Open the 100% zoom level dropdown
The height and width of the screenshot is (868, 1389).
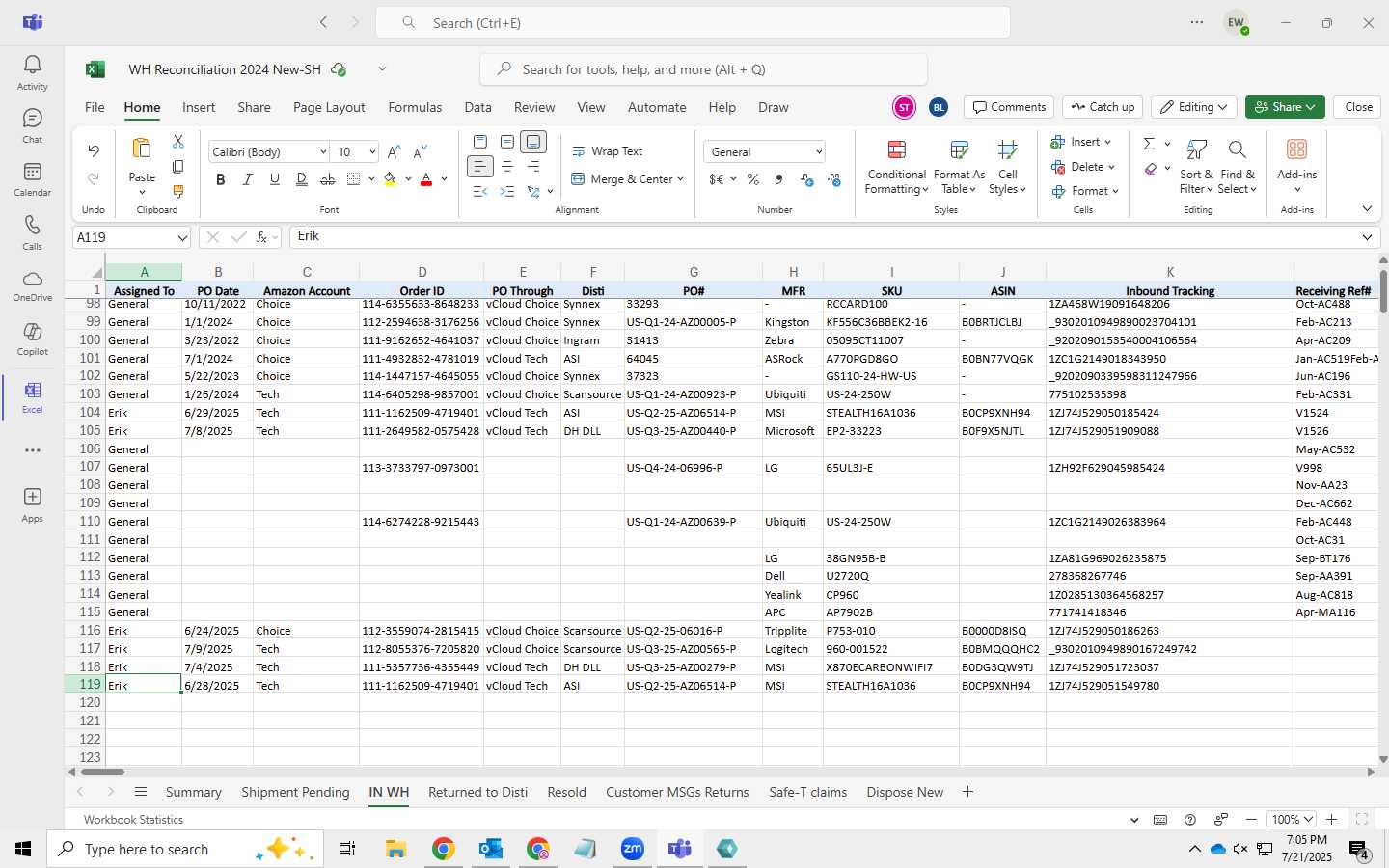coord(1293,819)
